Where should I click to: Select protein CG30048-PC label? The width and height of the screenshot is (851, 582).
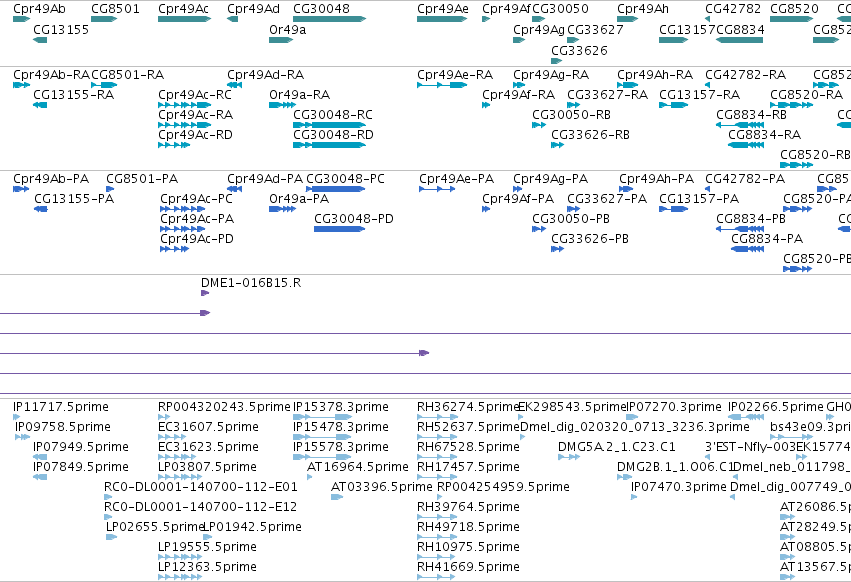point(345,179)
